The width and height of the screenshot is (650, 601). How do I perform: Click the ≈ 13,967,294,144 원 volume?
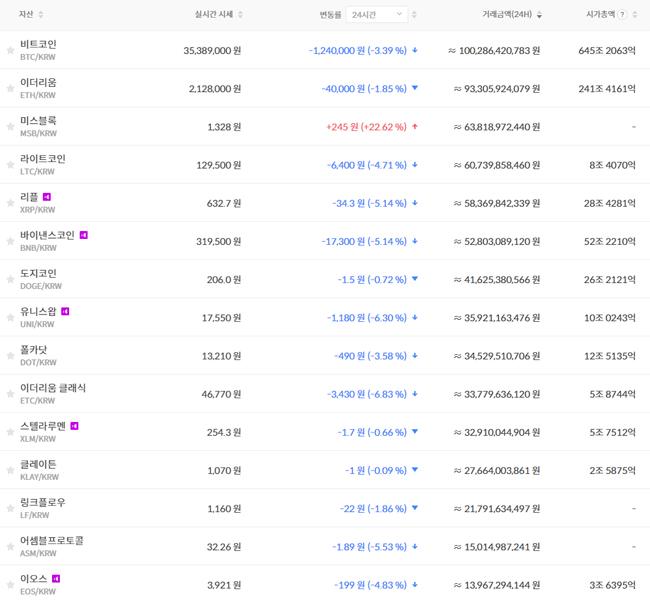tap(497, 585)
